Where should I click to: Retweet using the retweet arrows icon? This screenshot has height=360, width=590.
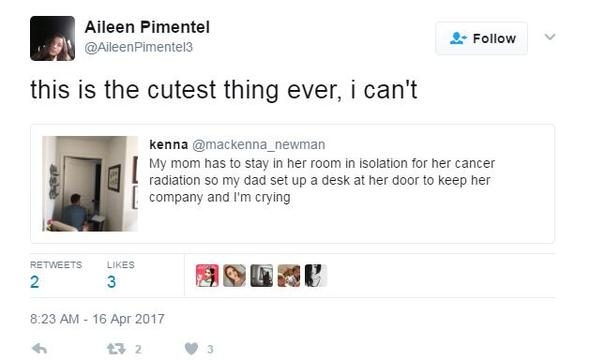tap(116, 349)
